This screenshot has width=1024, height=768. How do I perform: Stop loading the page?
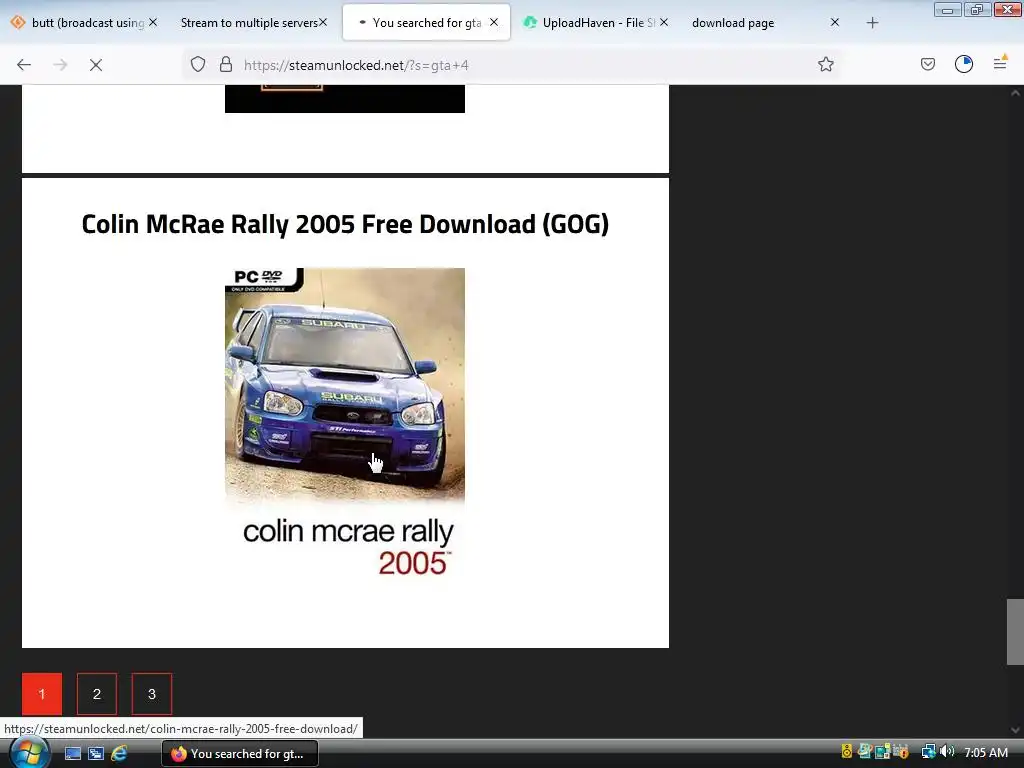96,65
